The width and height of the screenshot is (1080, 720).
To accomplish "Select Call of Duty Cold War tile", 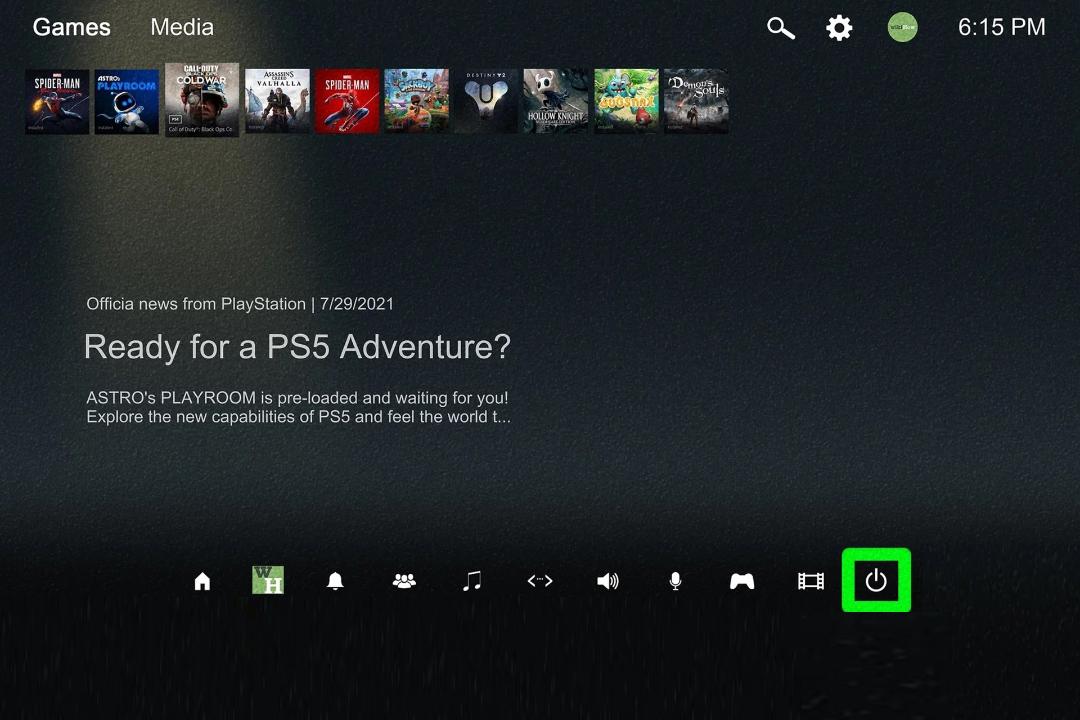I will pyautogui.click(x=202, y=100).
